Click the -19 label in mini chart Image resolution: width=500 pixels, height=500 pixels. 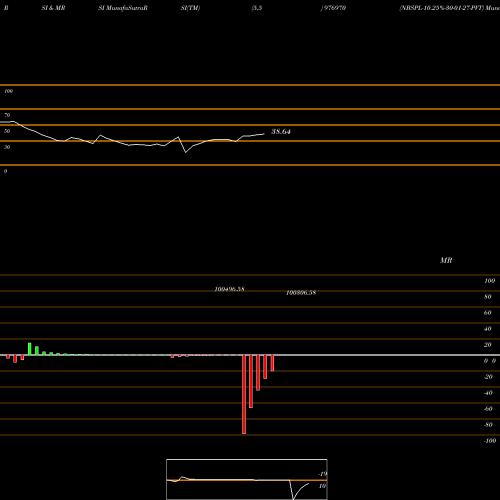[x=322, y=474]
